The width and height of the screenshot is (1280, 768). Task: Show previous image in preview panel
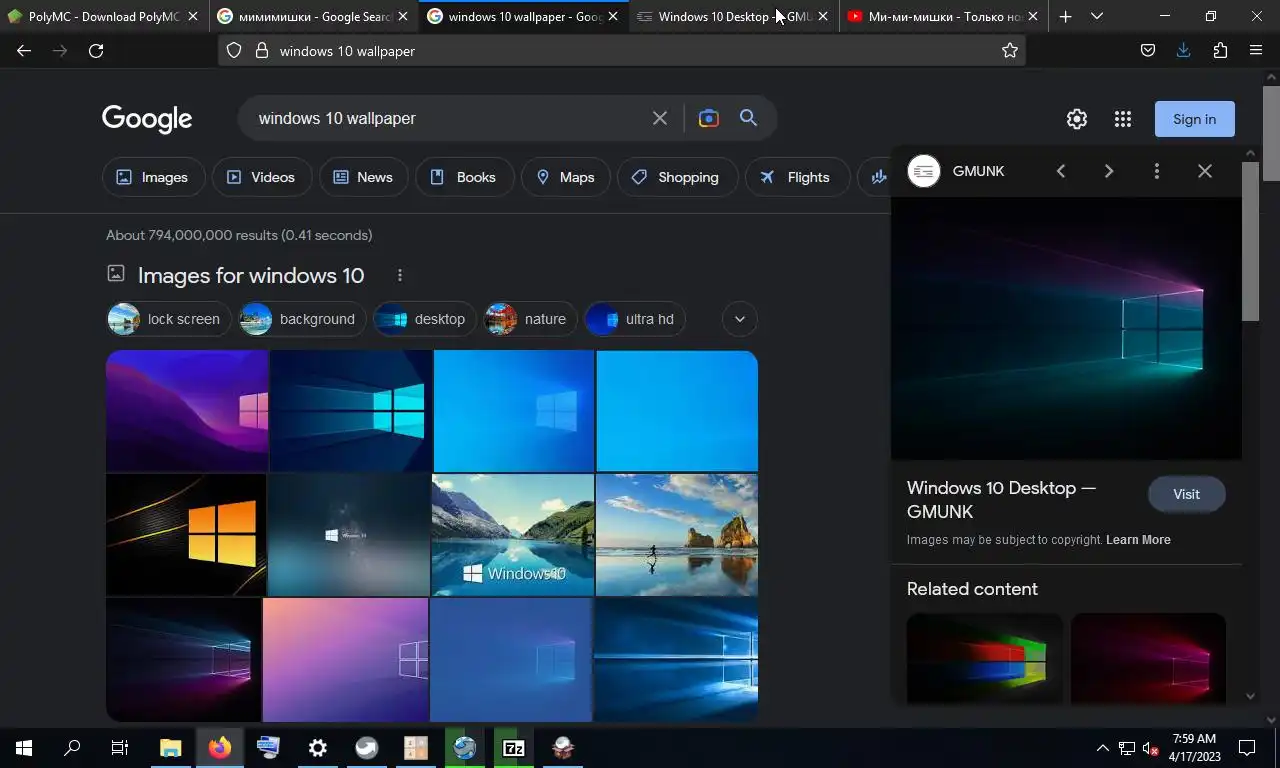1061,171
